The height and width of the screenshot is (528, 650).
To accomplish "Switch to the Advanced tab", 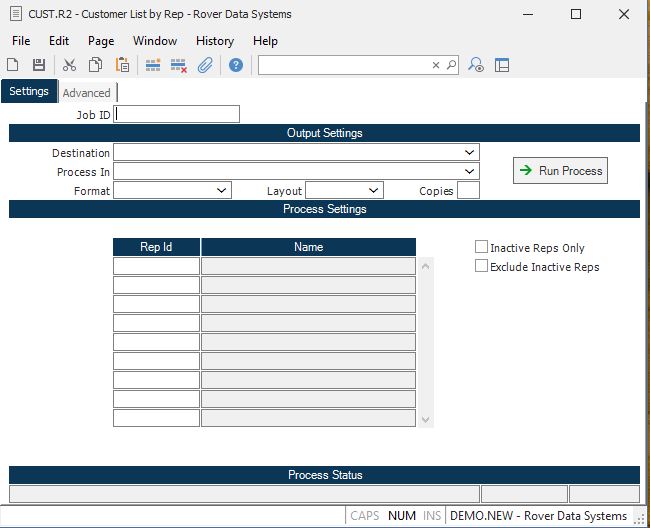I will [87, 93].
